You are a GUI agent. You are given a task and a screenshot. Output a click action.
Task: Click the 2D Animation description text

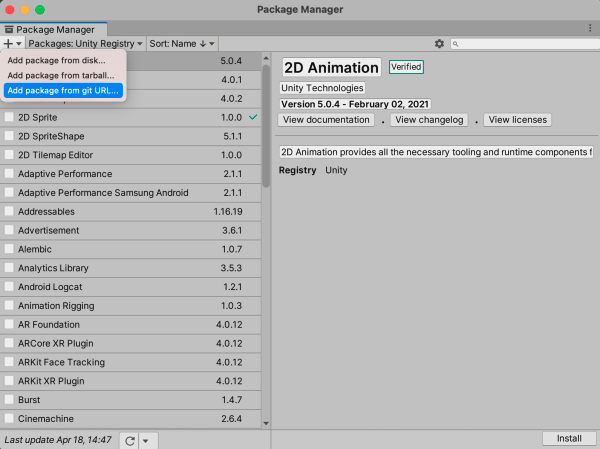(x=436, y=152)
